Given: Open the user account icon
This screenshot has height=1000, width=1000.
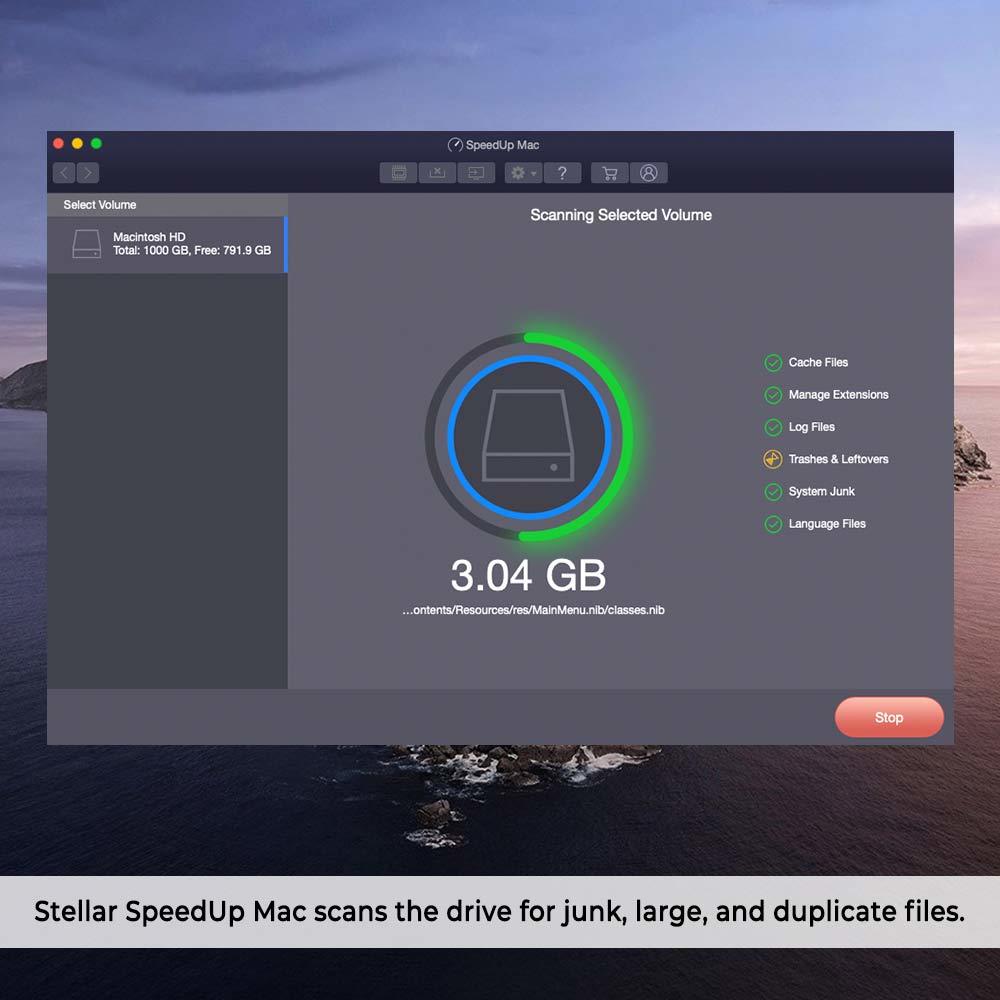Looking at the screenshot, I should 649,173.
